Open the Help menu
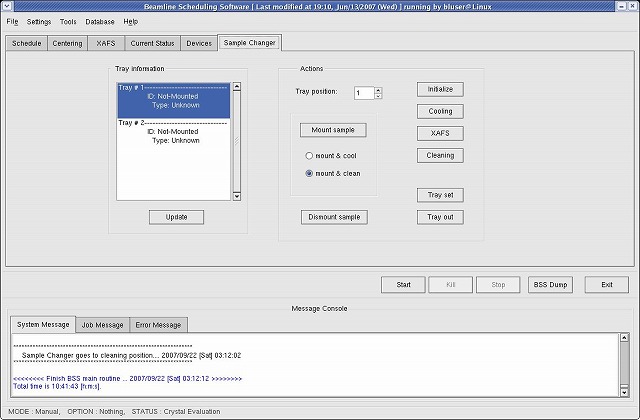Image resolution: width=640 pixels, height=420 pixels. click(x=131, y=22)
